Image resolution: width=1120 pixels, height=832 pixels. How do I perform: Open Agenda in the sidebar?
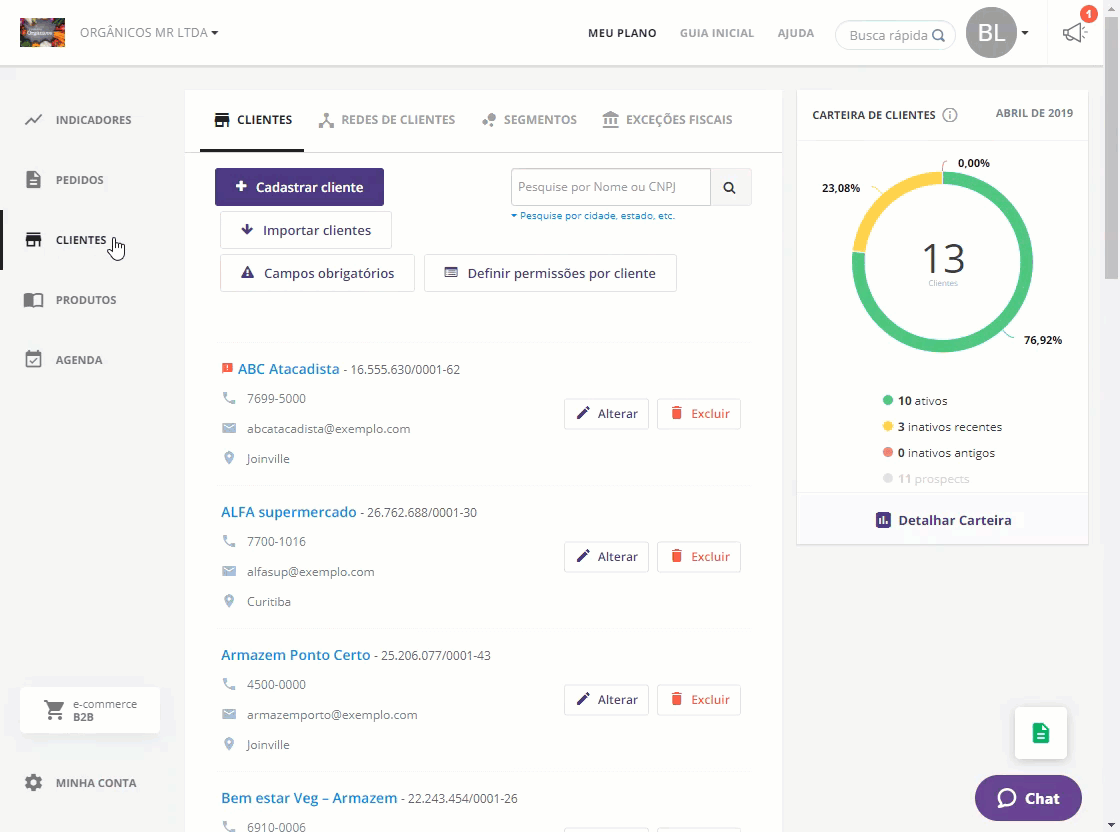[78, 360]
